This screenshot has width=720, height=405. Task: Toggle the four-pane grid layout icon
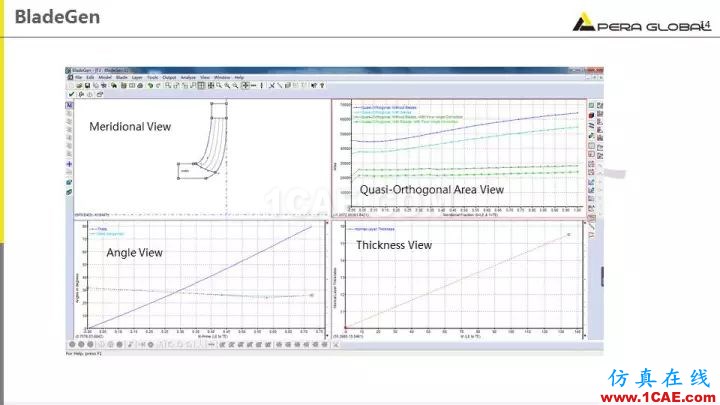201,85
